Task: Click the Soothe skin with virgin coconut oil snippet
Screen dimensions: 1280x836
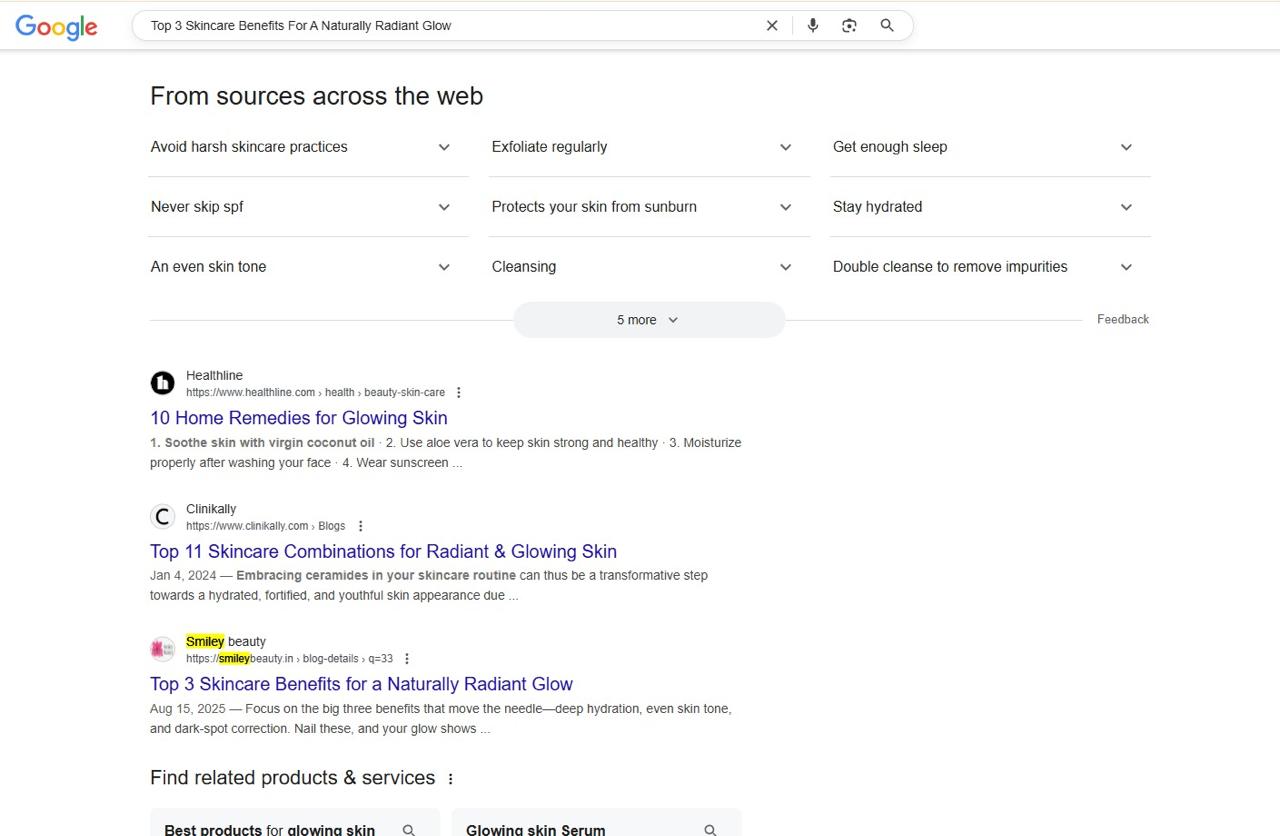Action: click(x=262, y=443)
